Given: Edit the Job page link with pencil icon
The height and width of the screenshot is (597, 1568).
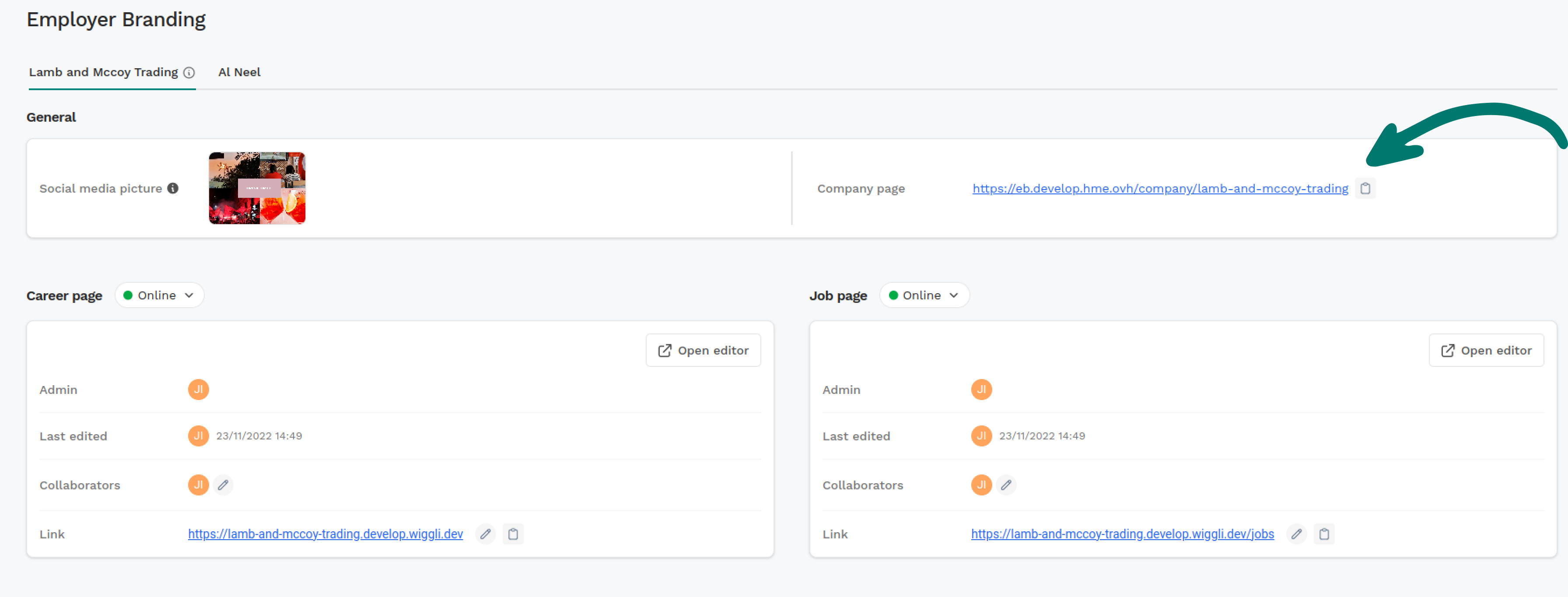Looking at the screenshot, I should tap(1296, 534).
